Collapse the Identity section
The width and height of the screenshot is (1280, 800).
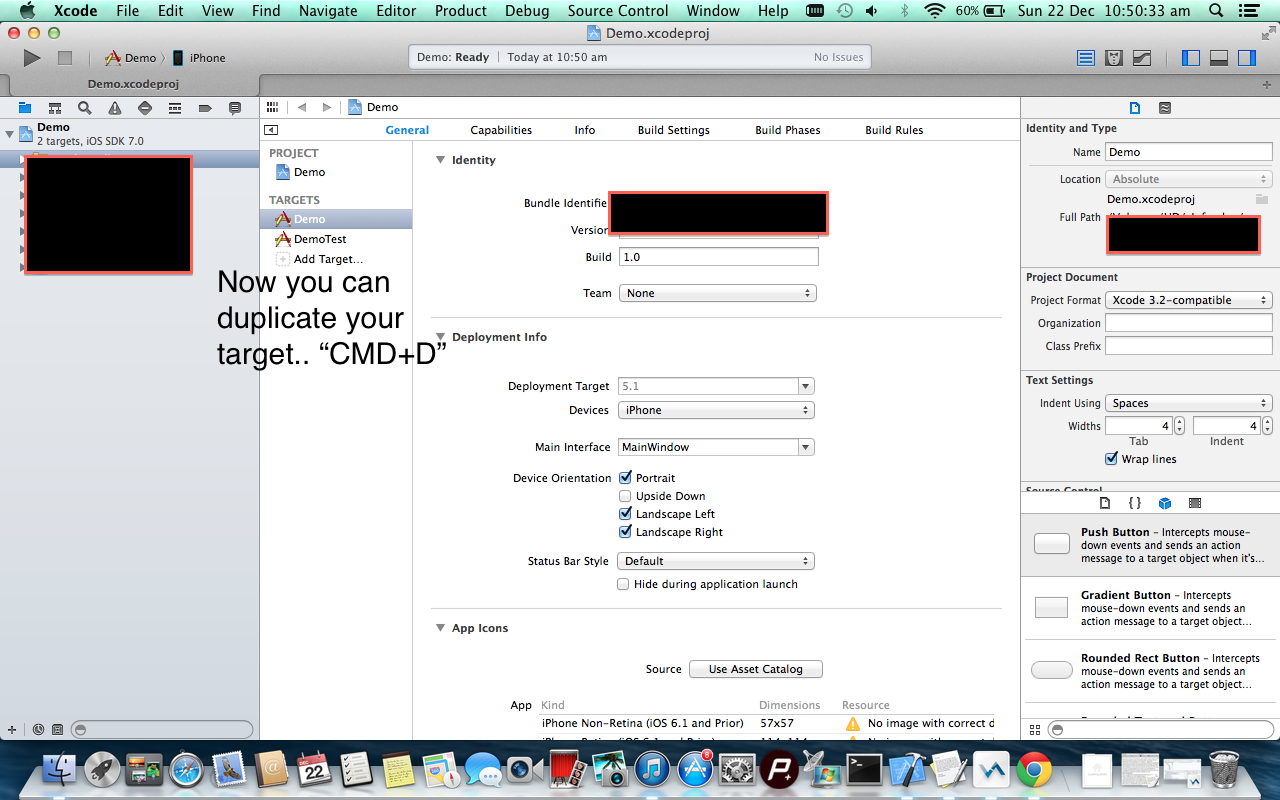tap(440, 160)
